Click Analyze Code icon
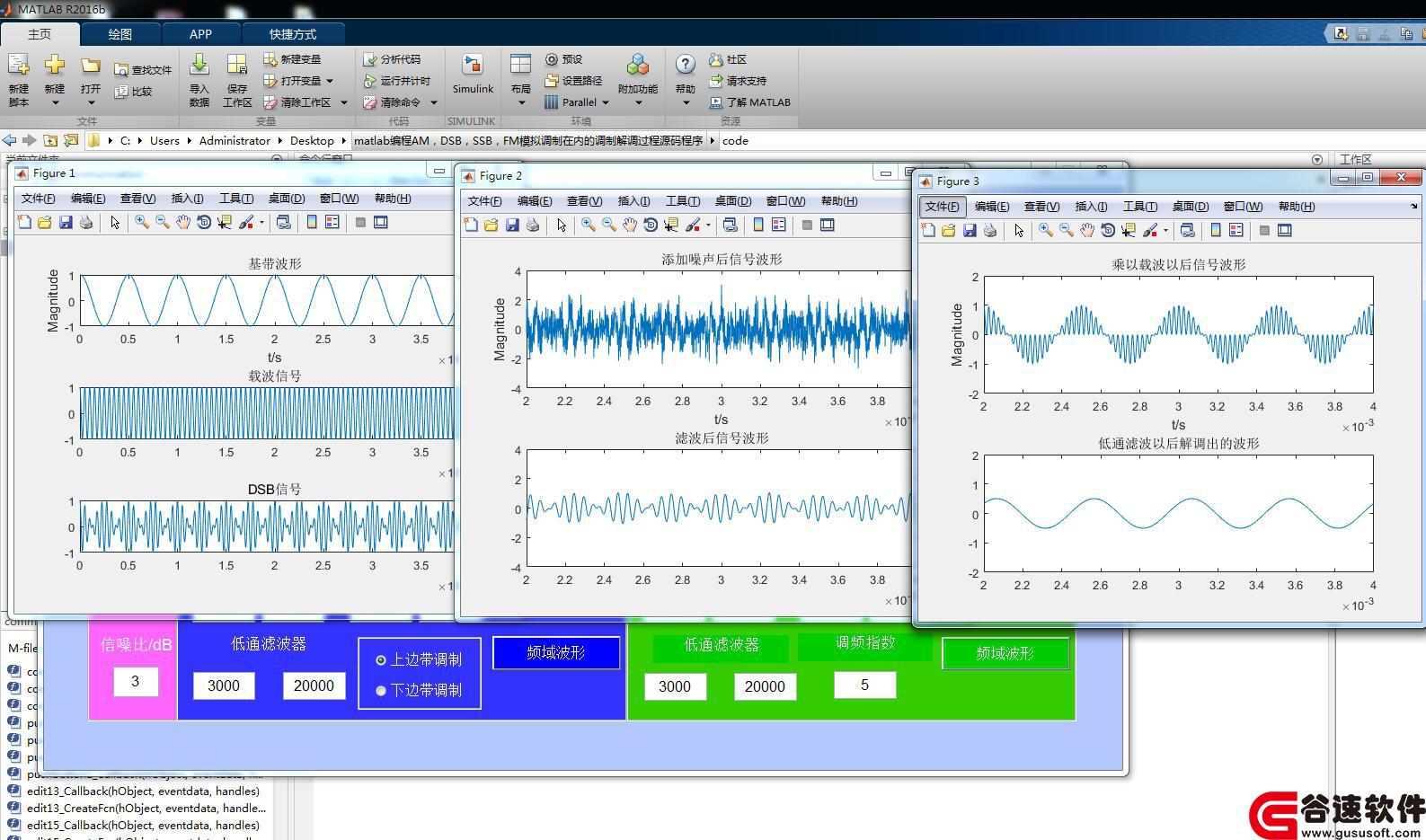This screenshot has height=840, width=1426. point(369,59)
